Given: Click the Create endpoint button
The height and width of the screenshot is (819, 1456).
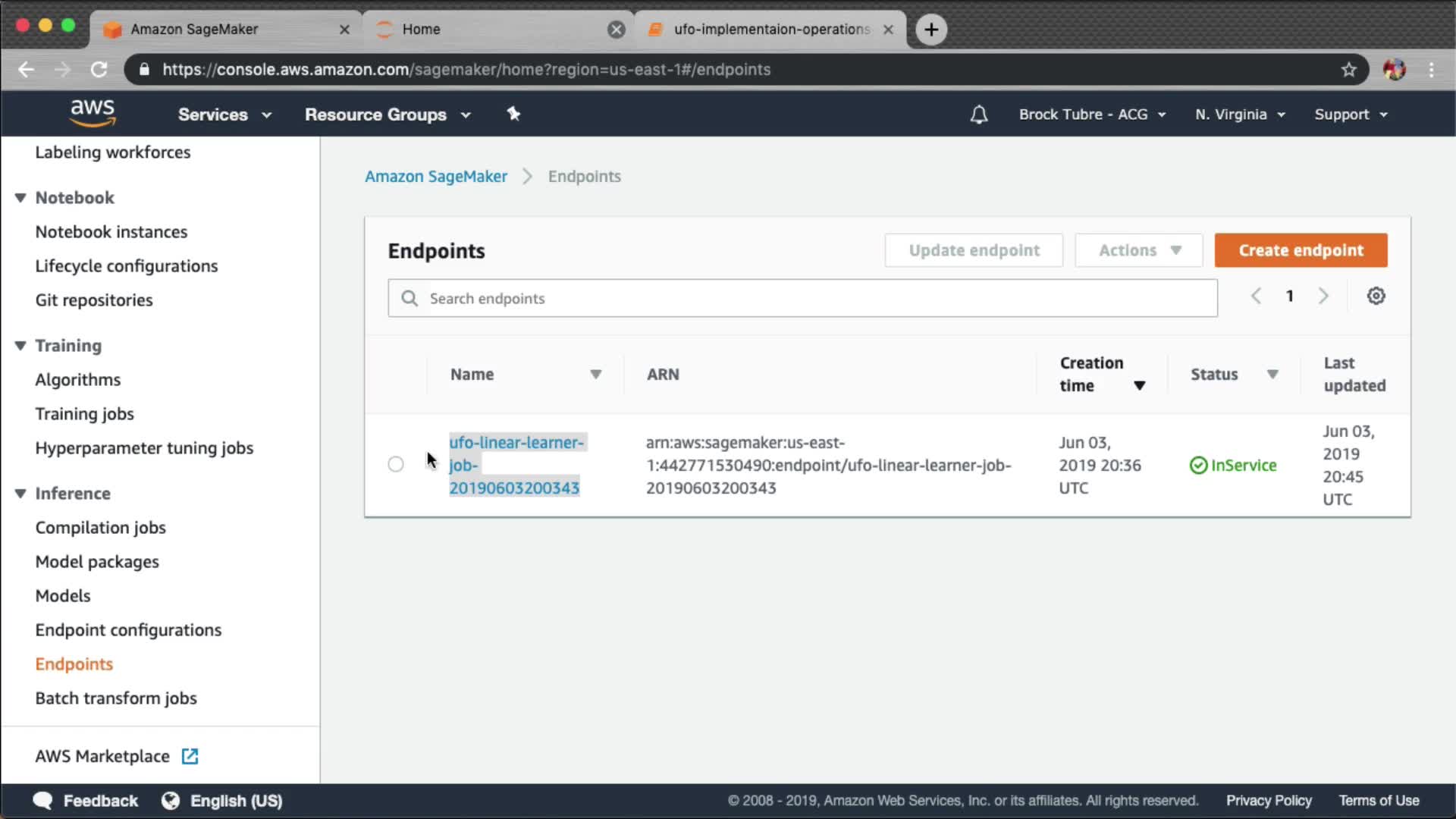Looking at the screenshot, I should pyautogui.click(x=1301, y=250).
